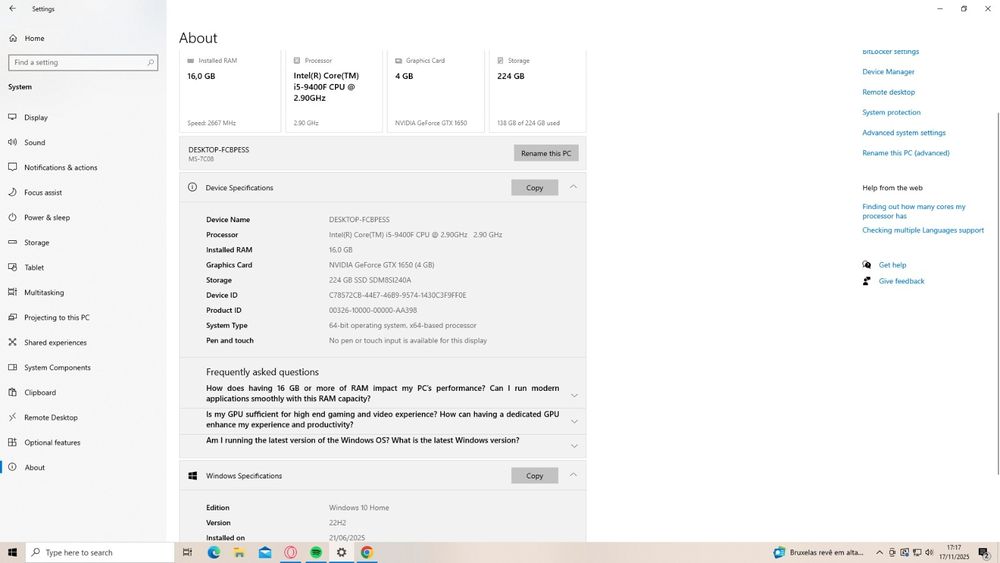Click the Product ID value 00326-10000-00000-AA398
1000x563 pixels.
click(x=372, y=311)
